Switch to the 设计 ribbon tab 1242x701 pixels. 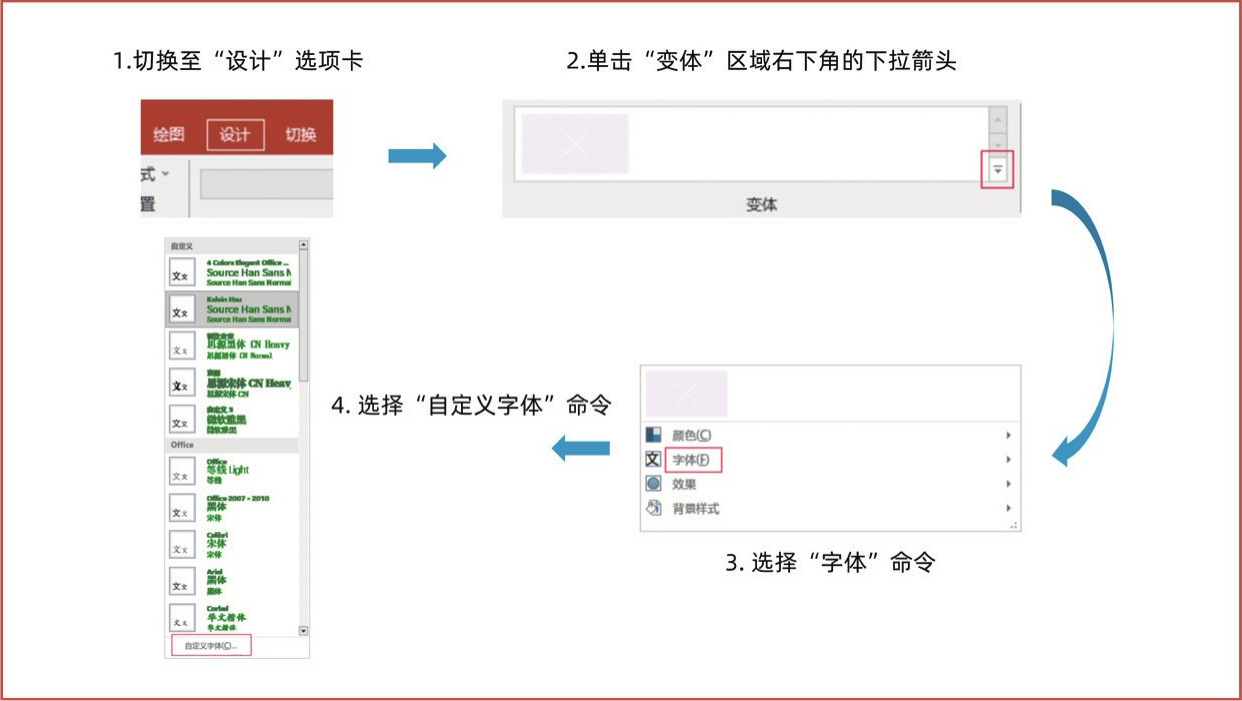(235, 135)
